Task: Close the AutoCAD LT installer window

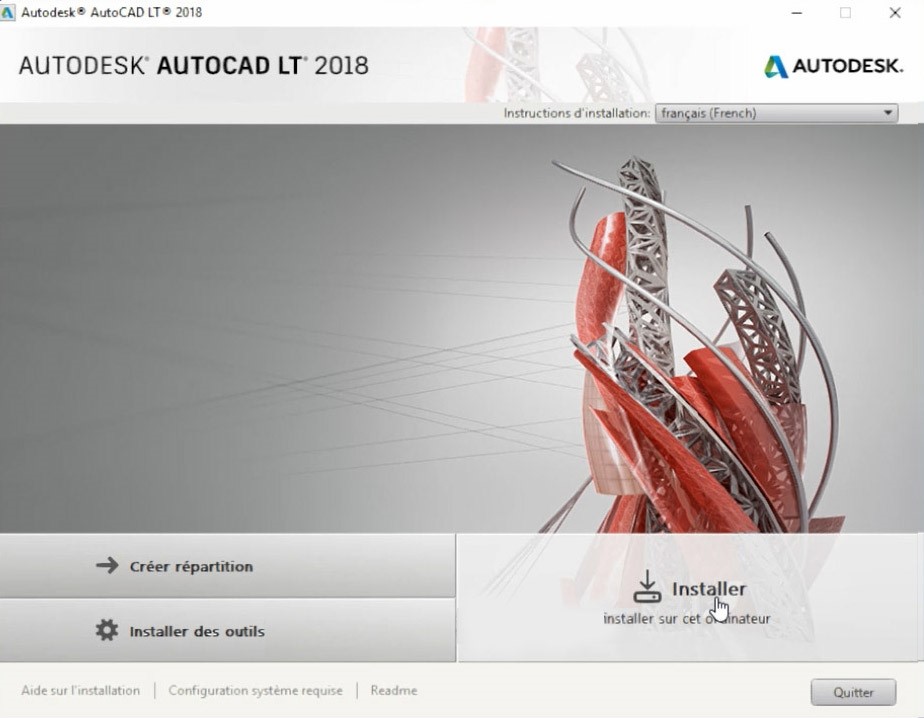Action: click(x=895, y=12)
